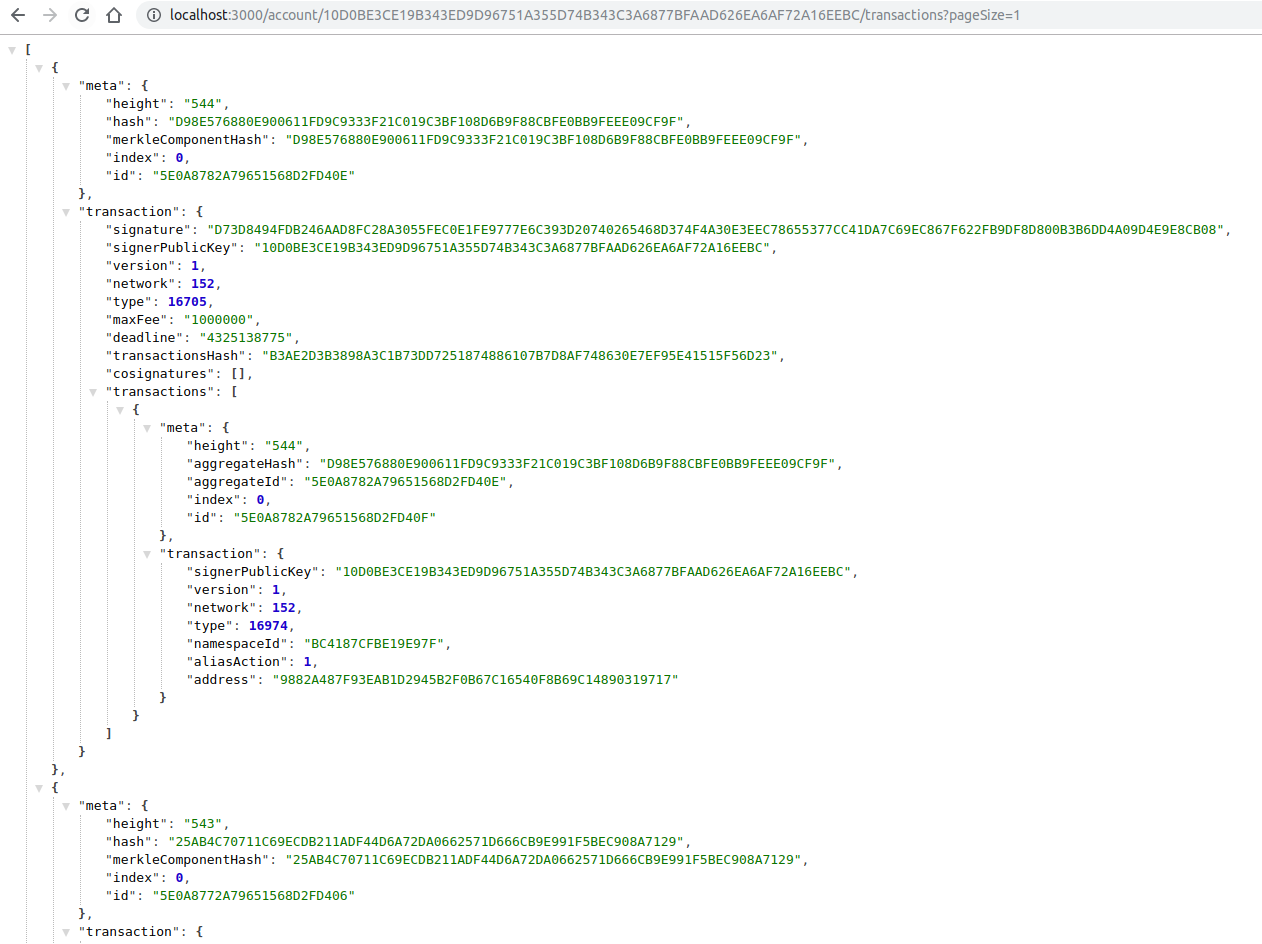Select the outer "signerPublicKey" value below the signature
Screen dimensions: 1262x944
click(x=512, y=248)
